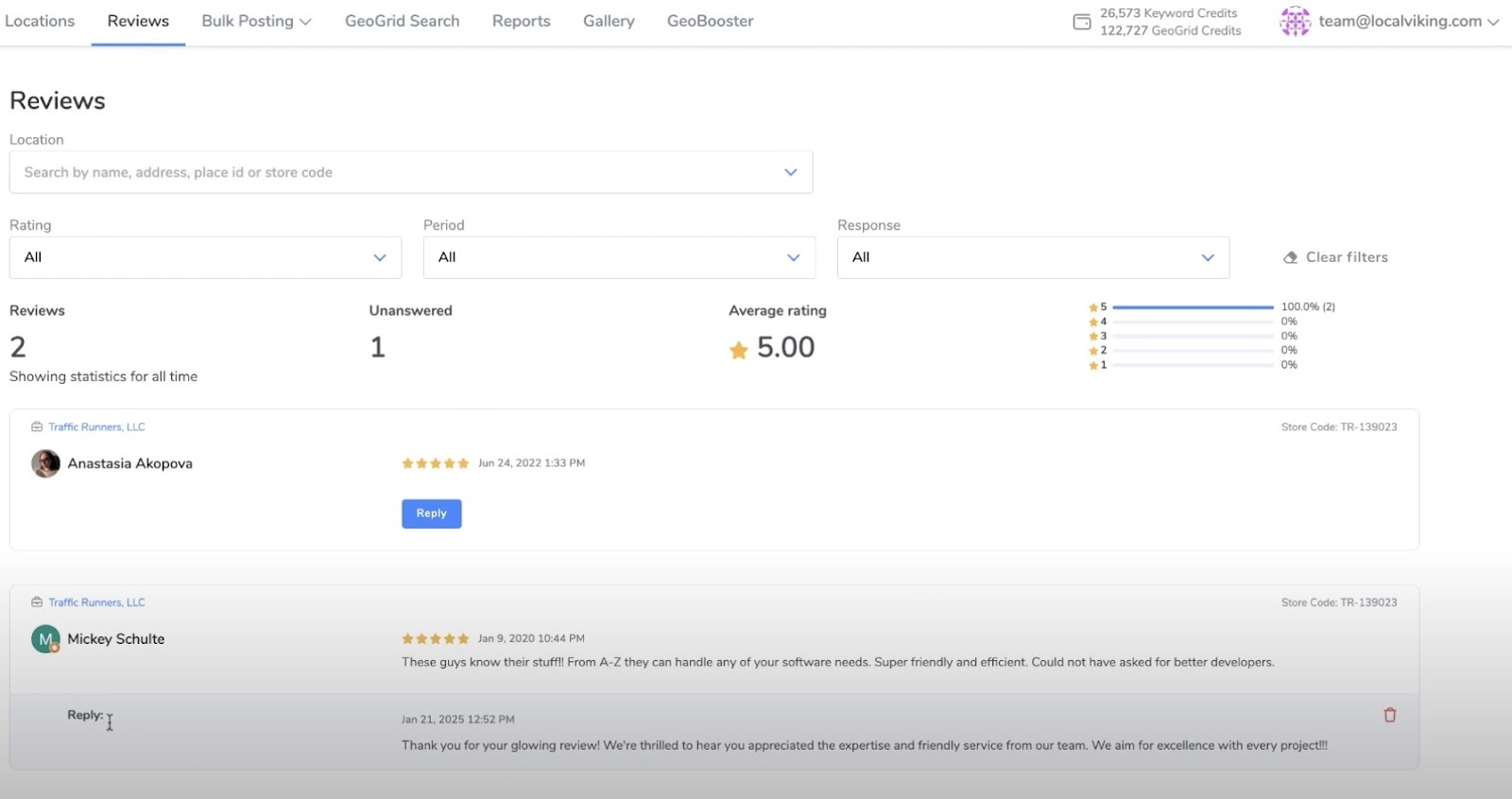Open the GeoBooster tab

click(710, 21)
